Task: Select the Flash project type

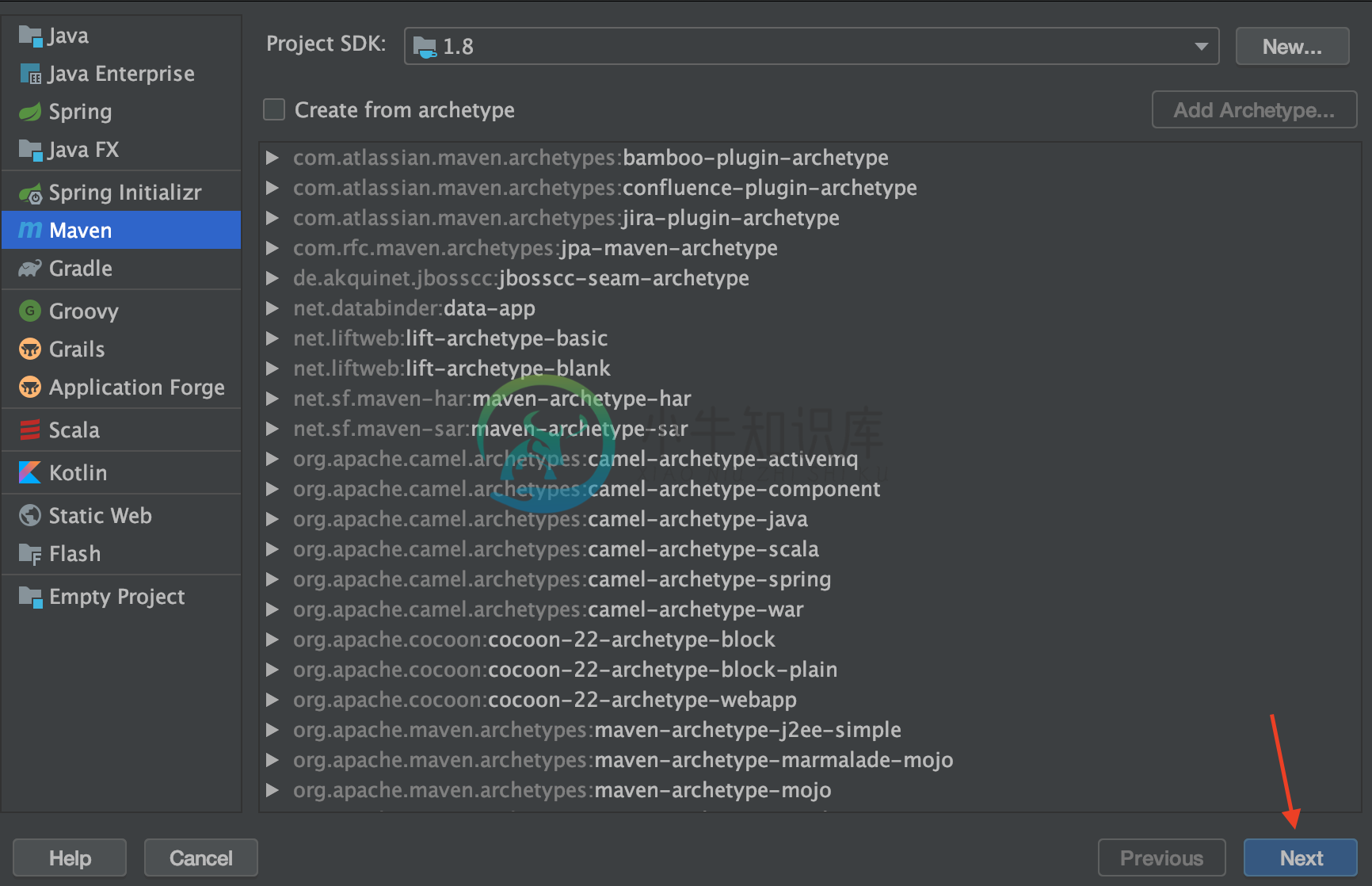Action: [121, 553]
